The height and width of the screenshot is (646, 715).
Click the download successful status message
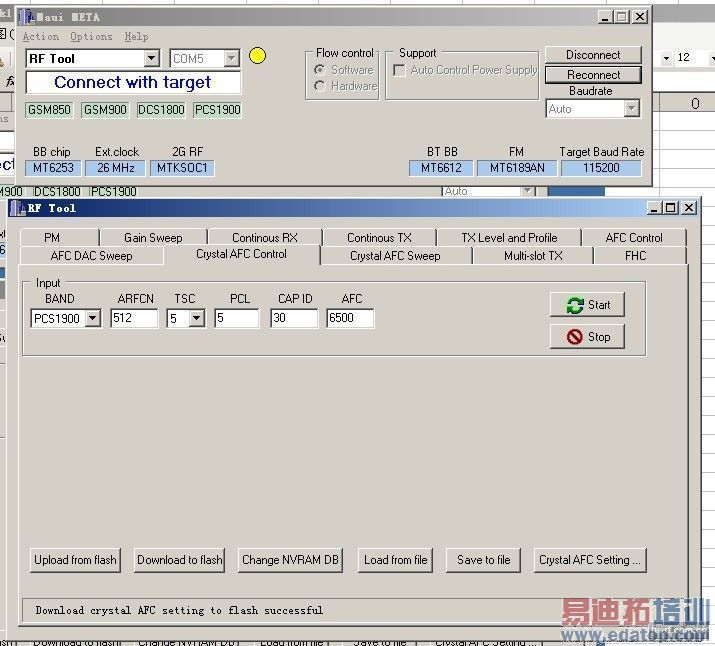179,610
